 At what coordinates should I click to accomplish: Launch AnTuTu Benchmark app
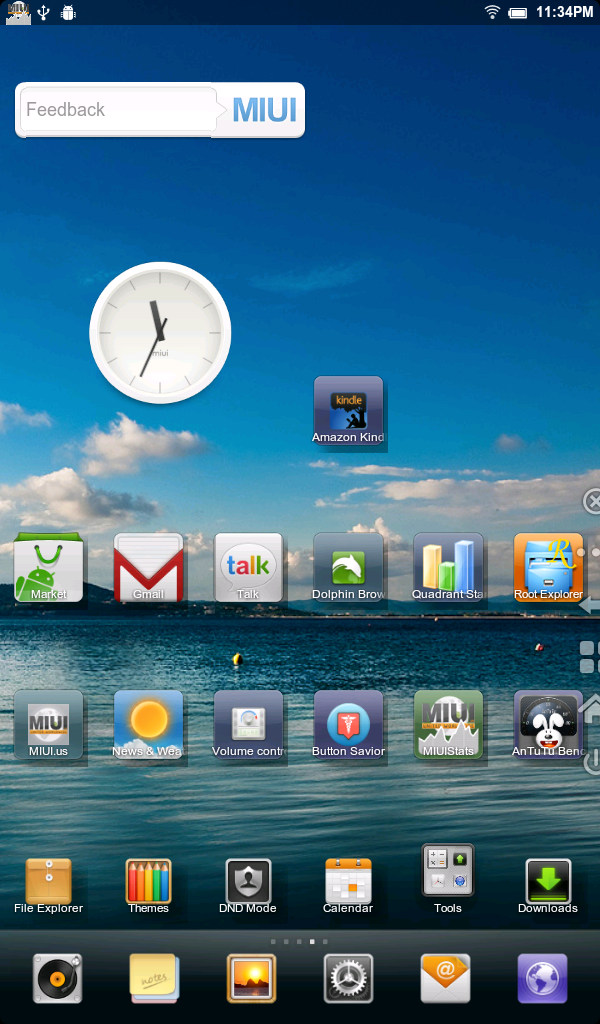[x=548, y=725]
